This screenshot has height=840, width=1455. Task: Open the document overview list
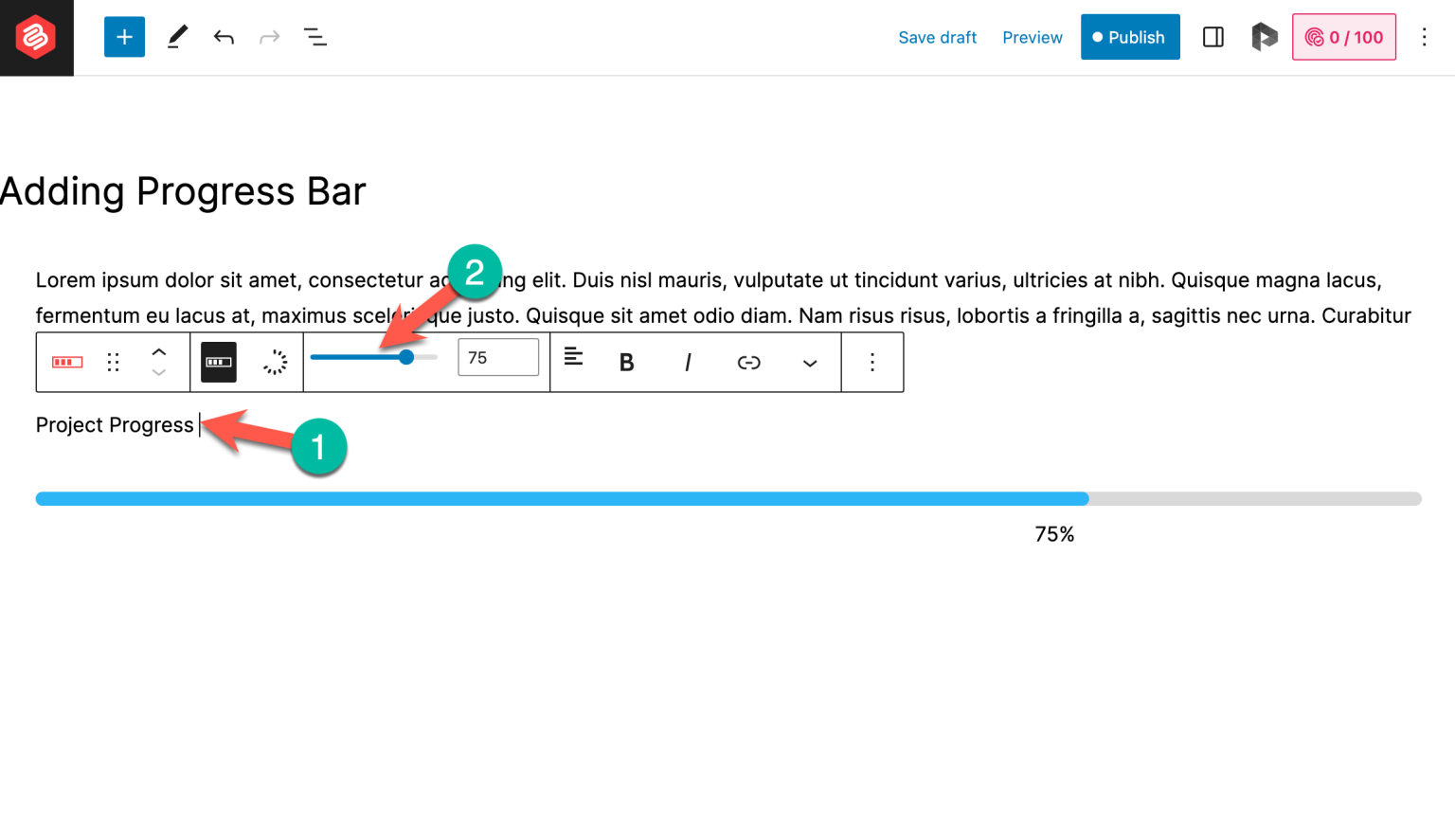point(314,37)
